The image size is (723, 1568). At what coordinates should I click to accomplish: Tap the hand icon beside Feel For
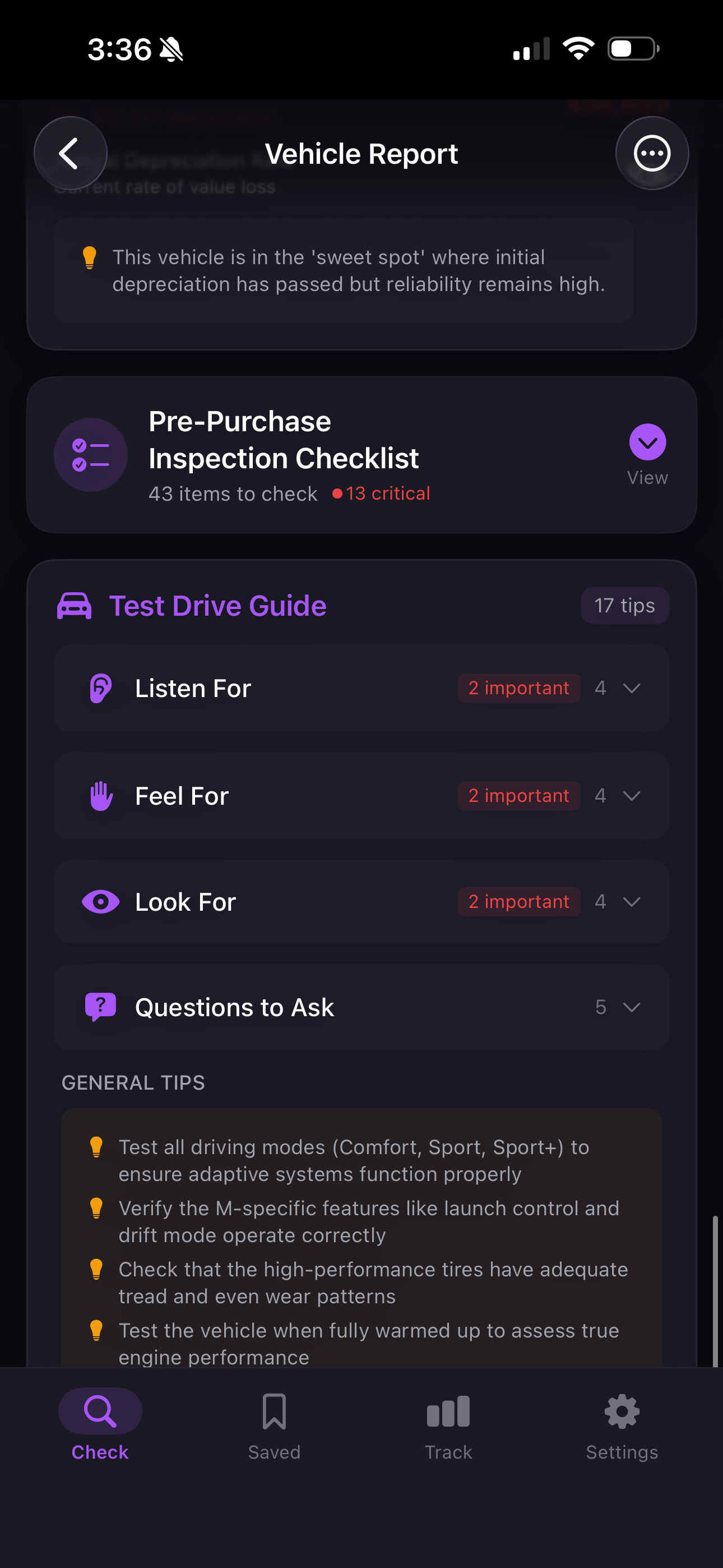100,795
